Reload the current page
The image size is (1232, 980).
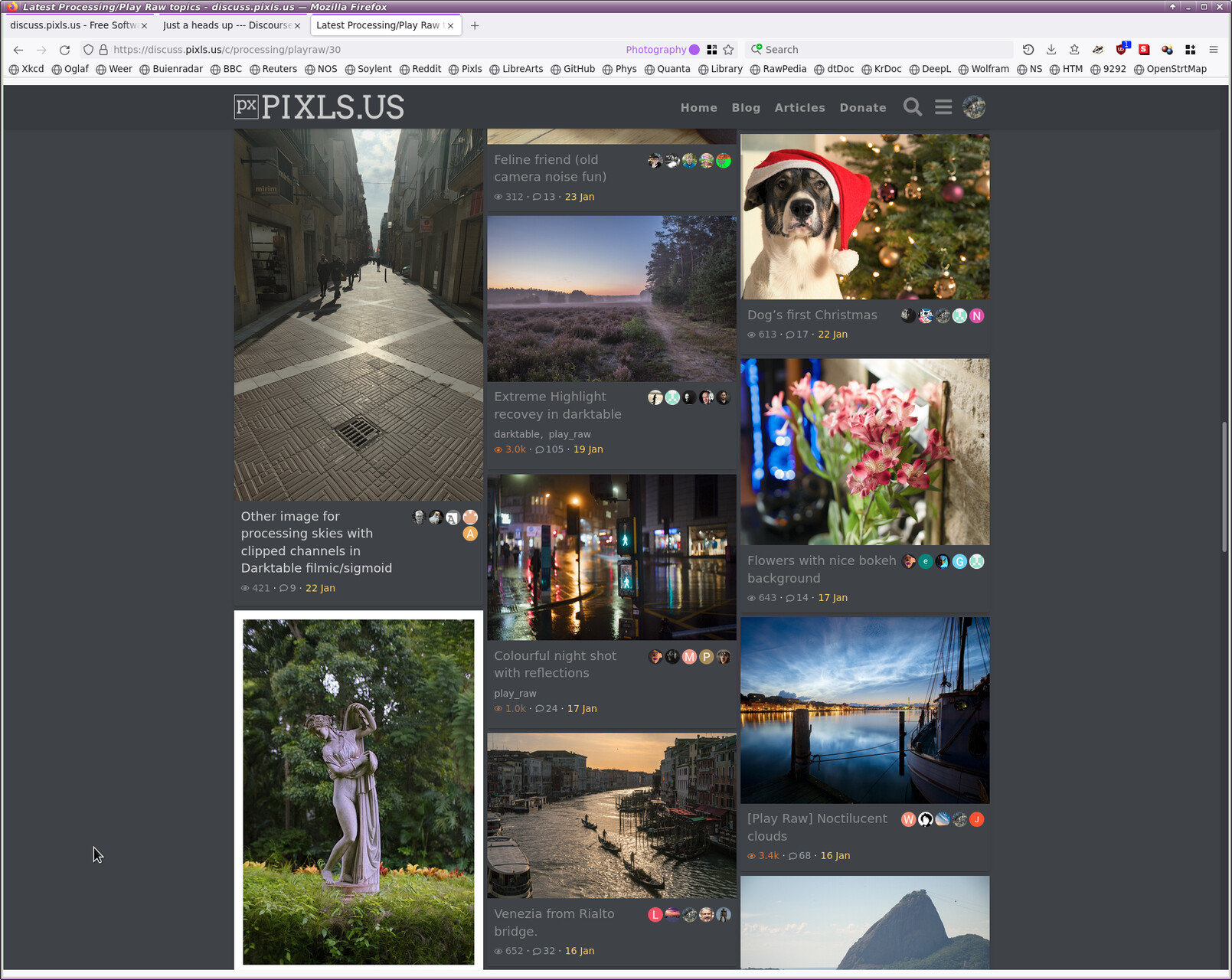click(65, 50)
